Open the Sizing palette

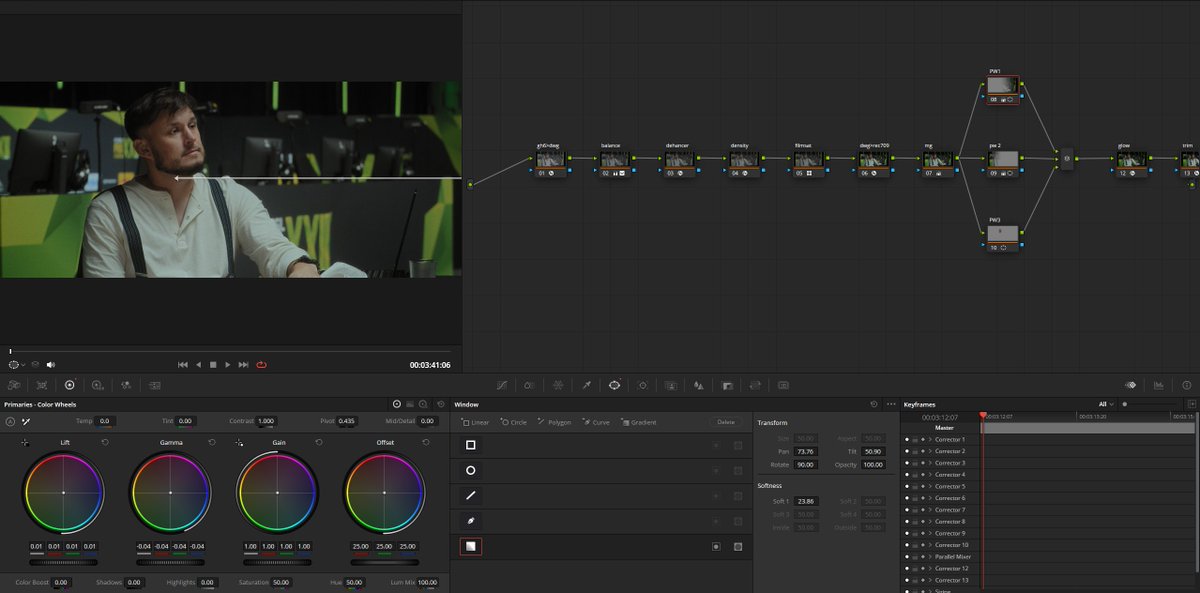(755, 385)
